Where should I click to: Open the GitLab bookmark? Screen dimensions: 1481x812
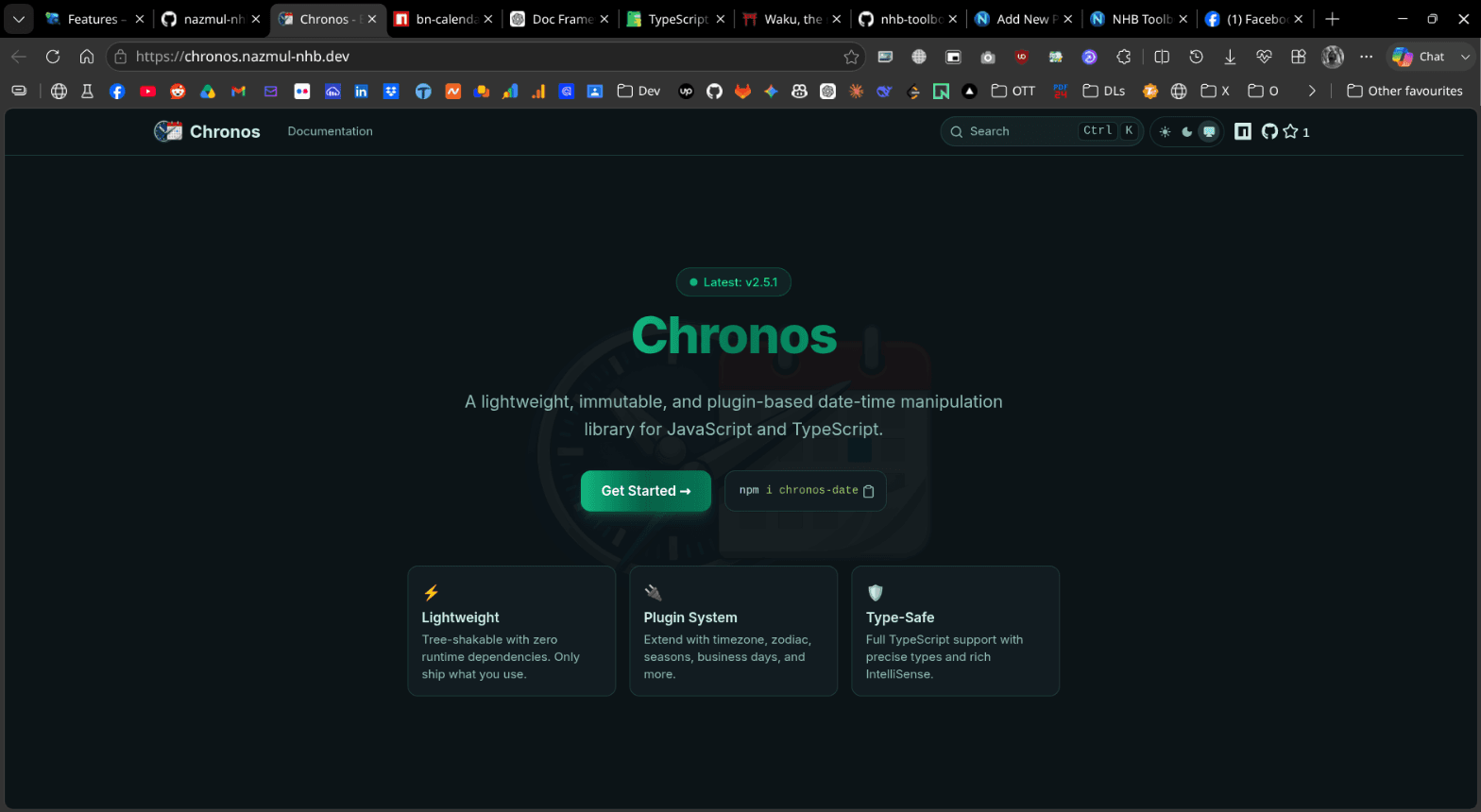pyautogui.click(x=742, y=92)
